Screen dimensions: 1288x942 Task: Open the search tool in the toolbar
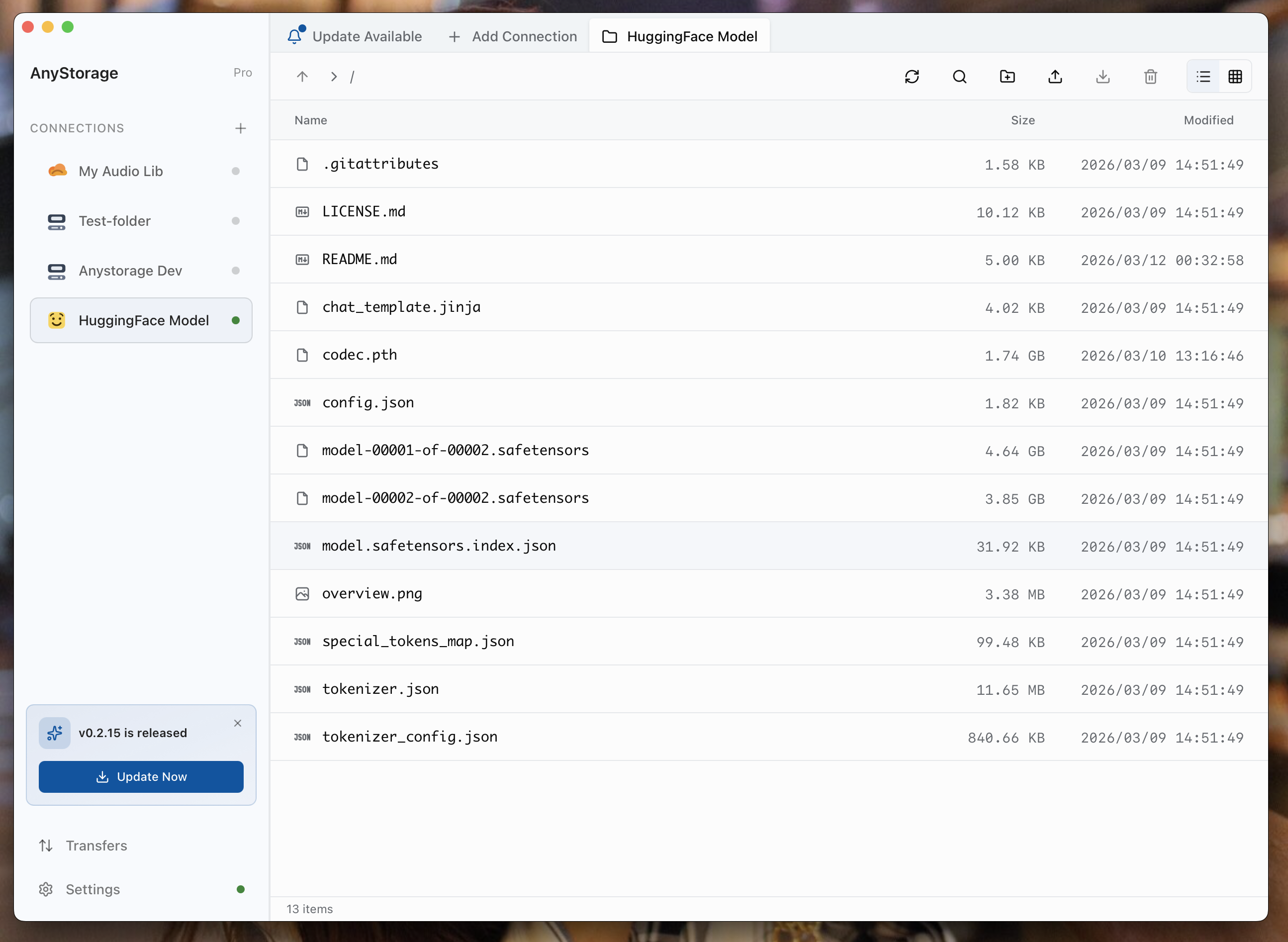pos(960,77)
